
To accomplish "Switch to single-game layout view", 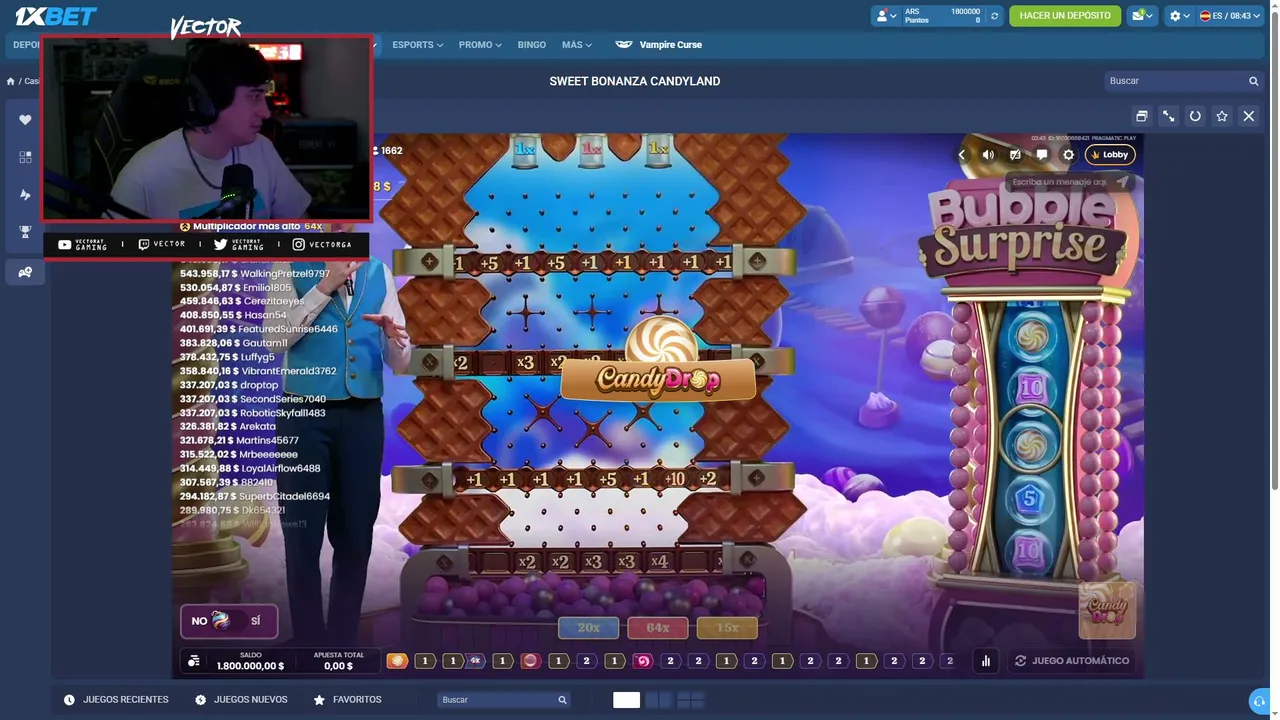I will tap(626, 700).
